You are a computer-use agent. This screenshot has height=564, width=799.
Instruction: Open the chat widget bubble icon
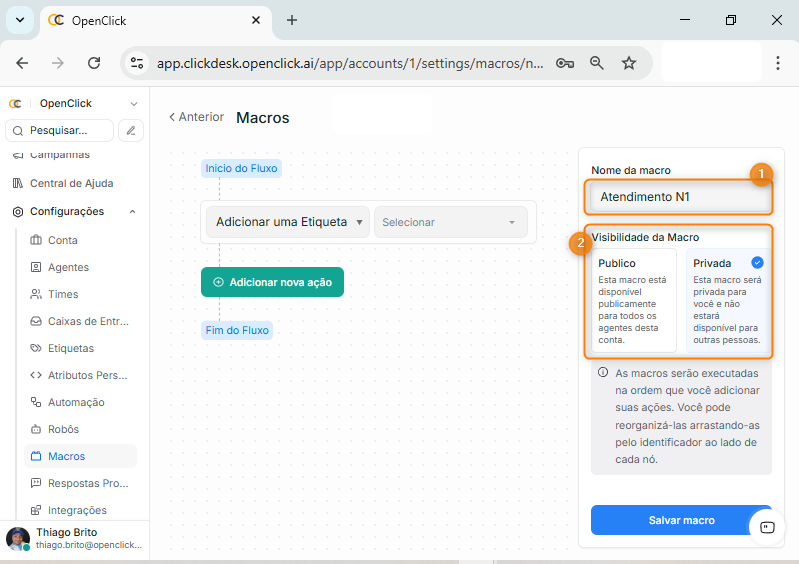[x=767, y=527]
